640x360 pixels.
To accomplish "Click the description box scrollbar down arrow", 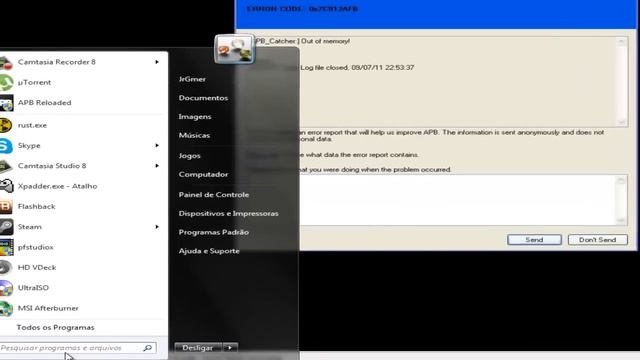I will tap(621, 220).
